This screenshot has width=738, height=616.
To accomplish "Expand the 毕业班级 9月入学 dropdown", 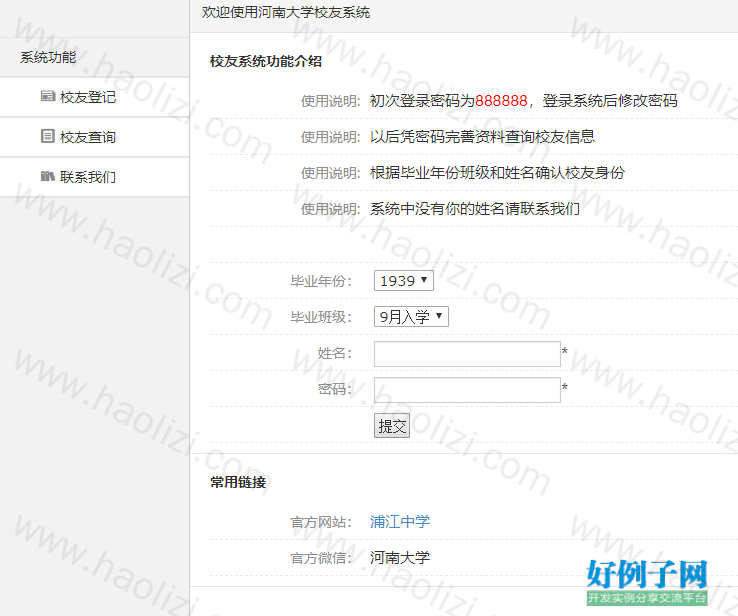I will (411, 317).
